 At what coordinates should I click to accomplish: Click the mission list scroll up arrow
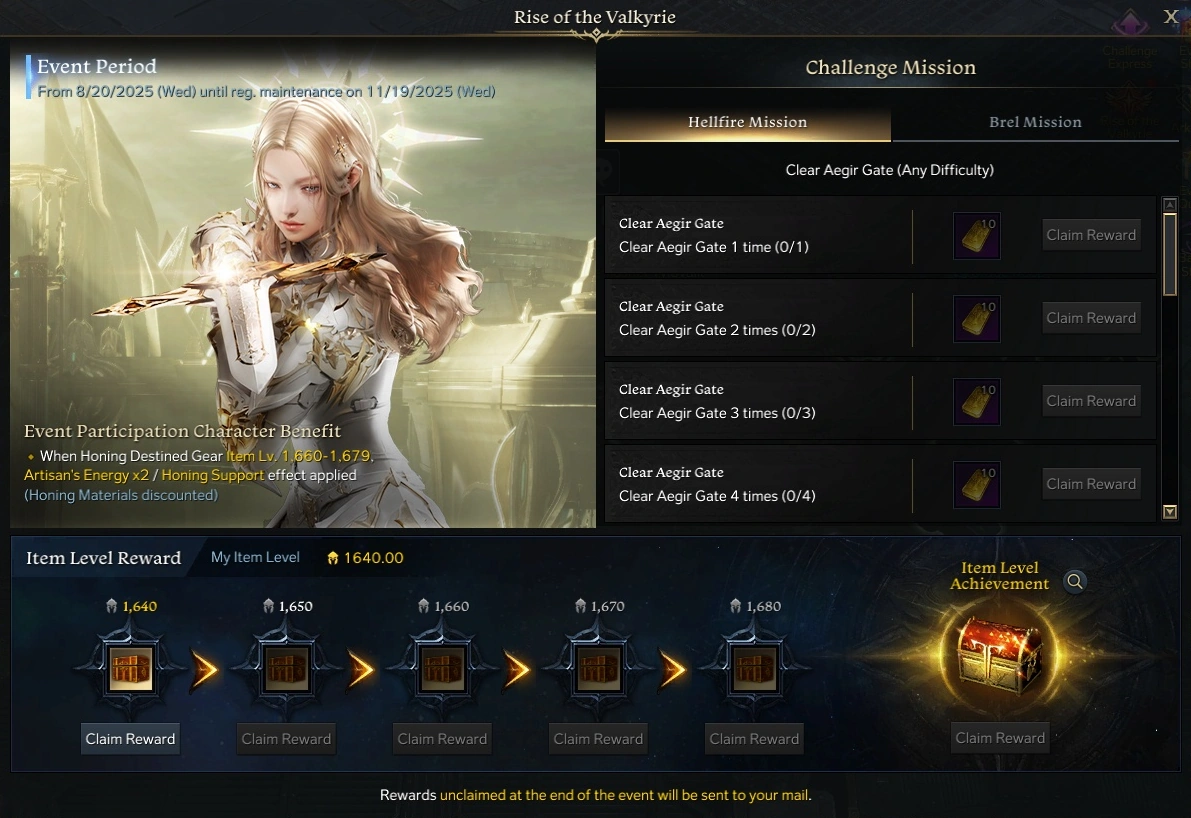click(x=1170, y=204)
